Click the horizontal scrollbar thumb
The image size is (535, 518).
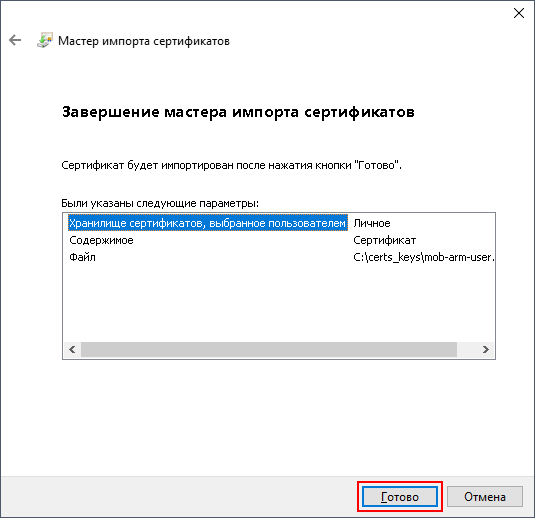[x=269, y=349]
